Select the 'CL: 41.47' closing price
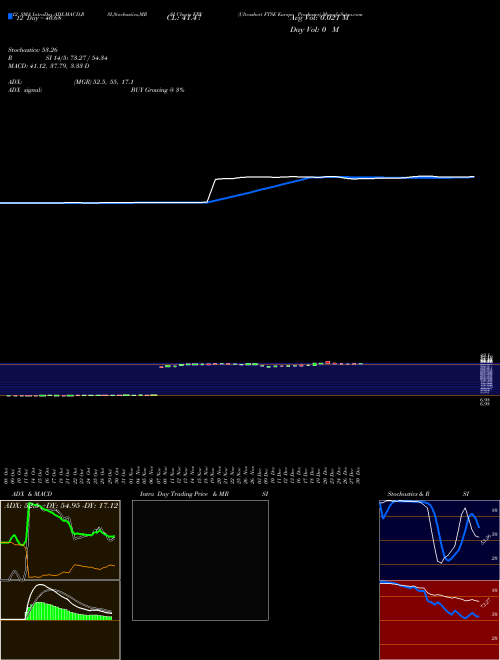Viewport: 500px width, 660px height. click(x=184, y=18)
